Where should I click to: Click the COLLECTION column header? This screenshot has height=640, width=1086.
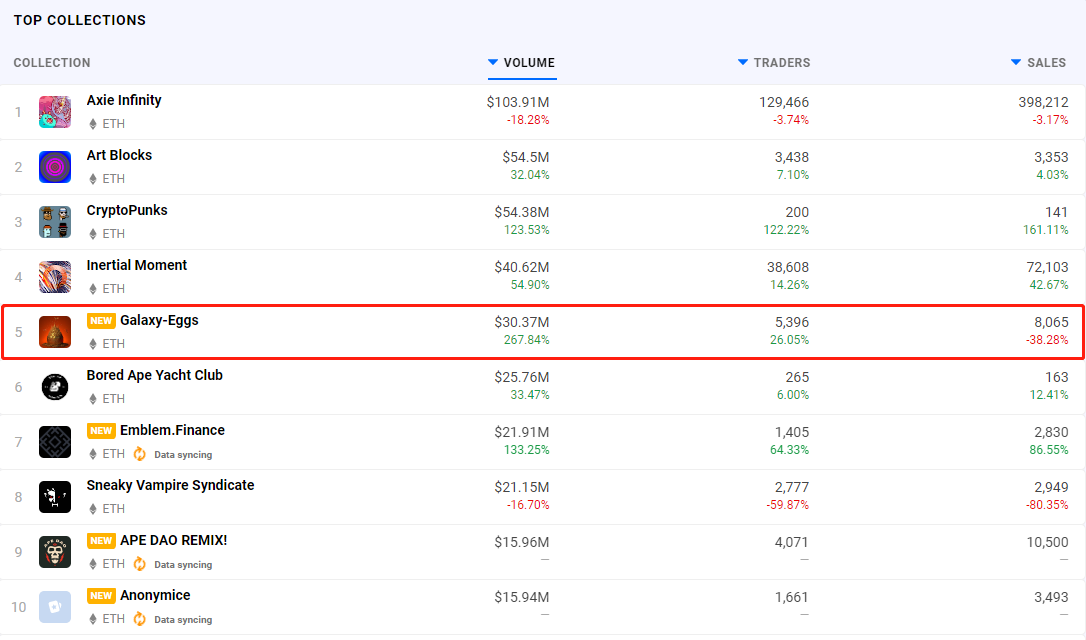[52, 63]
